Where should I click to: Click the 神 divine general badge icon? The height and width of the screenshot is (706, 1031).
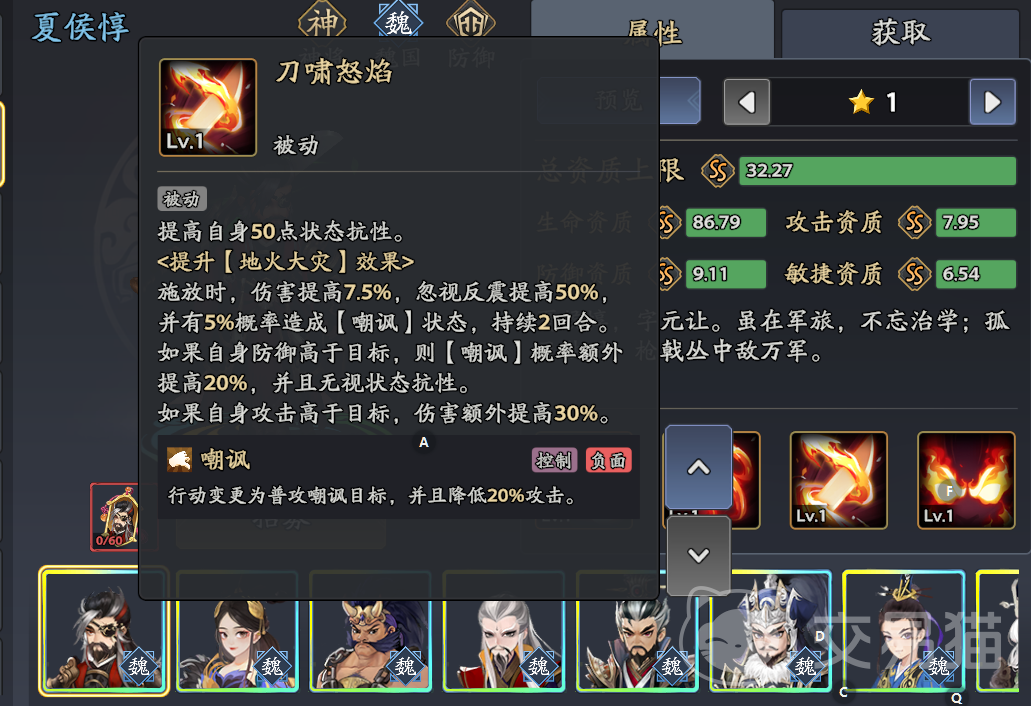coord(322,22)
